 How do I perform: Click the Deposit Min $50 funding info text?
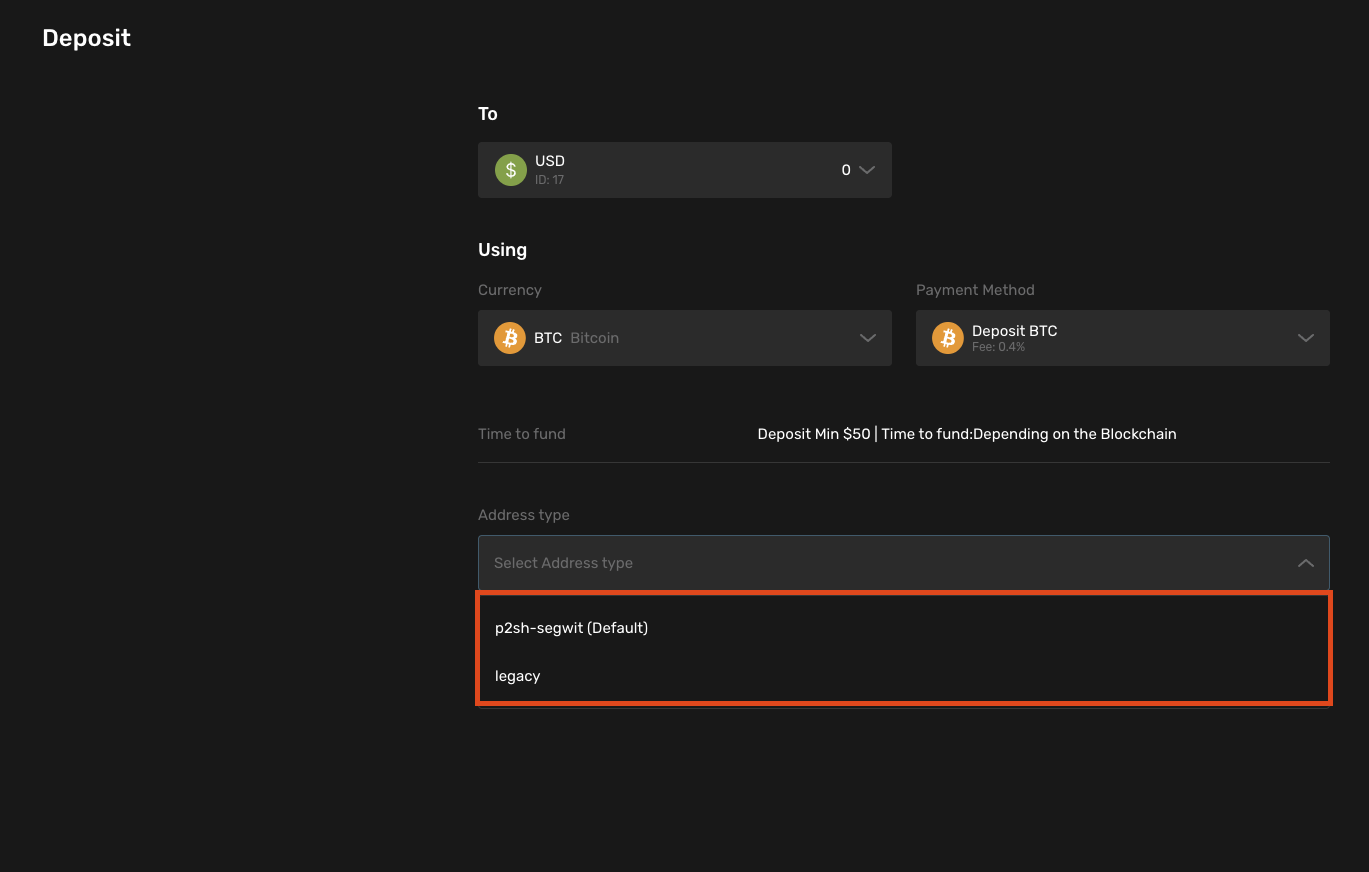click(967, 434)
